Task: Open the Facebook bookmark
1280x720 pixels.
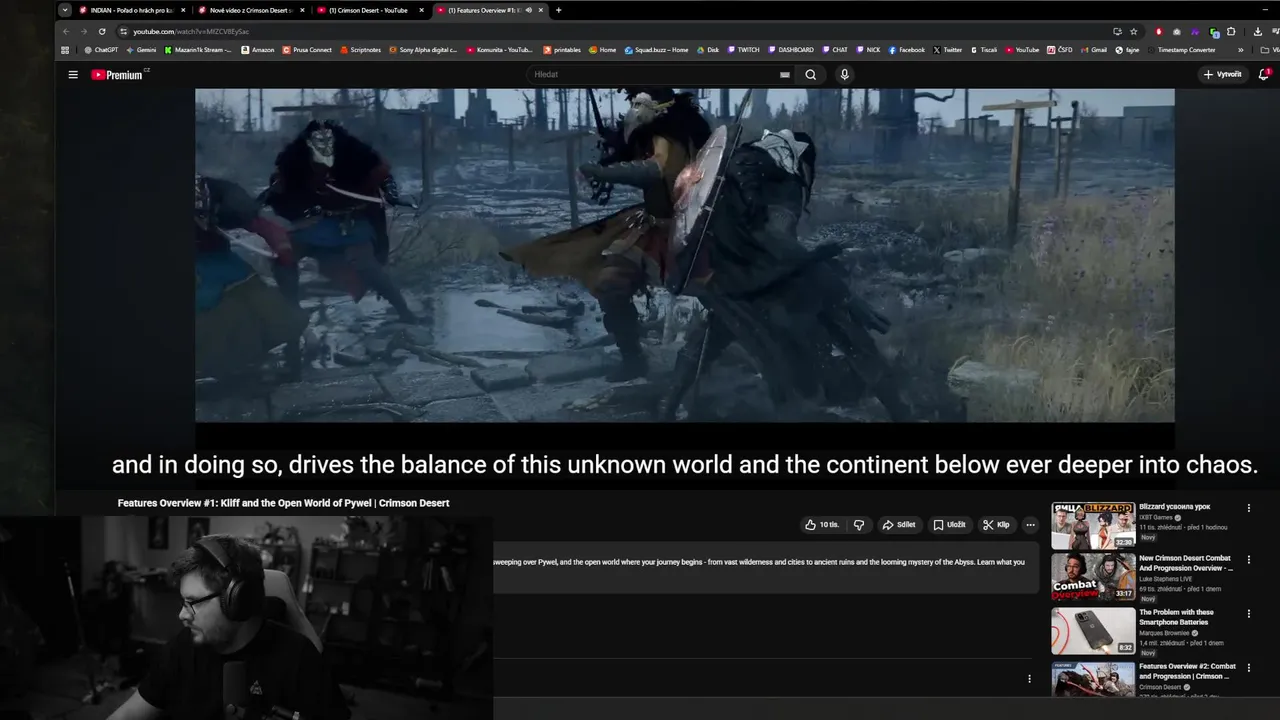Action: [x=907, y=50]
